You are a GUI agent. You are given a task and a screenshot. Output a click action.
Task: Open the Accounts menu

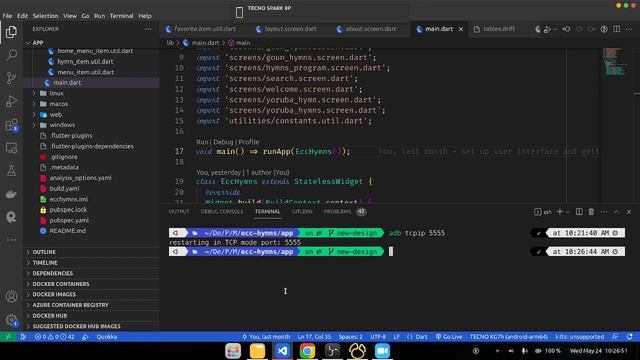click(11, 296)
